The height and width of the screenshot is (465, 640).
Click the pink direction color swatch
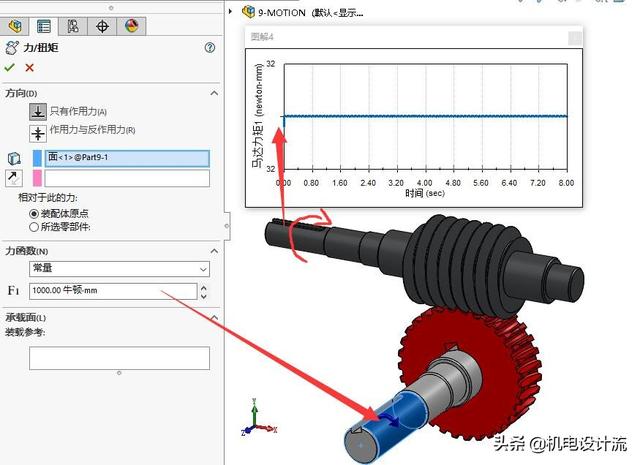[37, 178]
